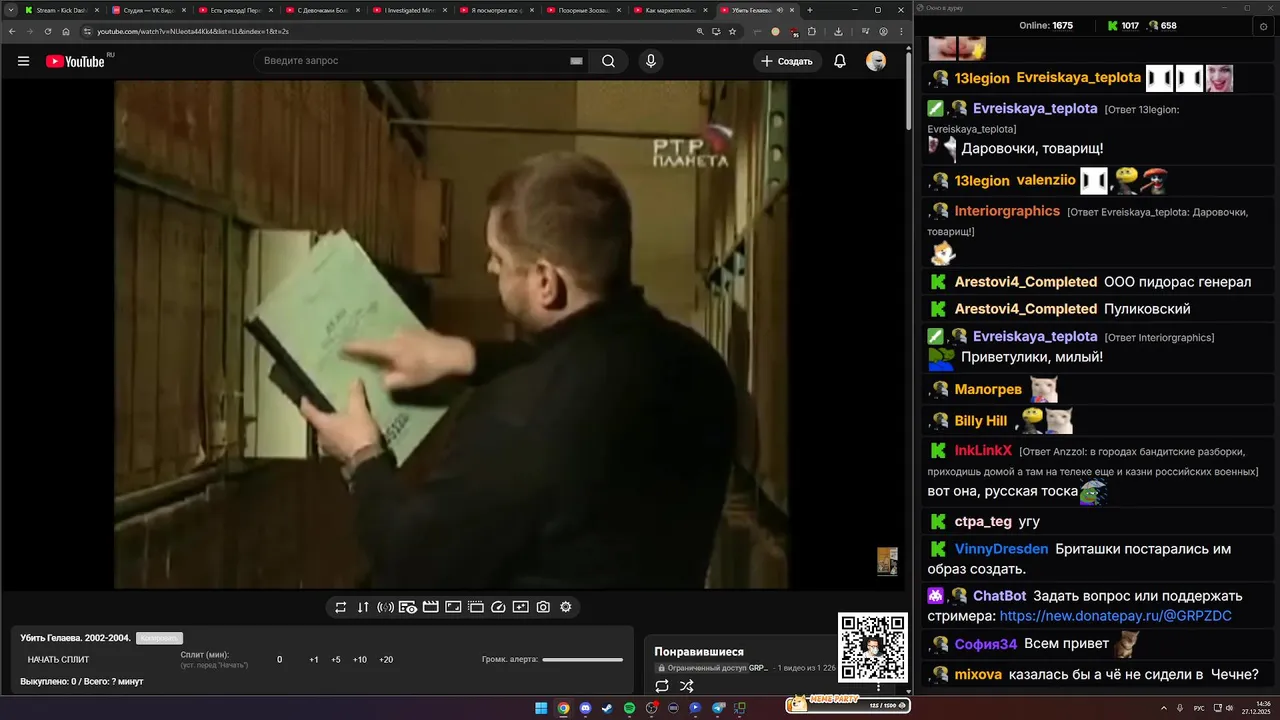Screen dimensions: 1280x720
Task: Open Steam from the taskbar
Action: (607, 708)
